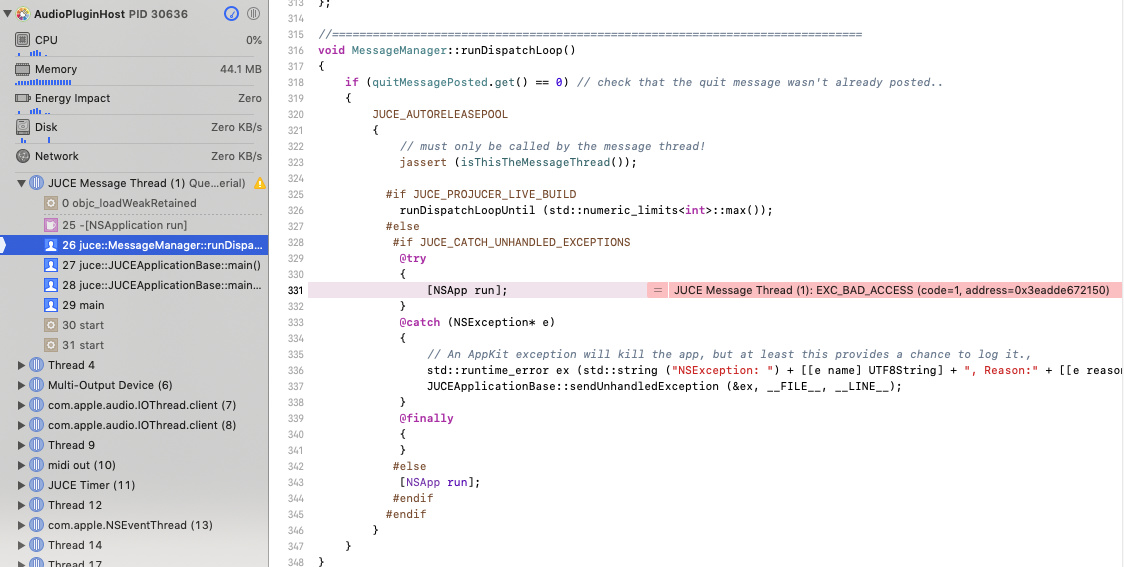
Task: Click the Disk drive icon
Action: (23, 127)
